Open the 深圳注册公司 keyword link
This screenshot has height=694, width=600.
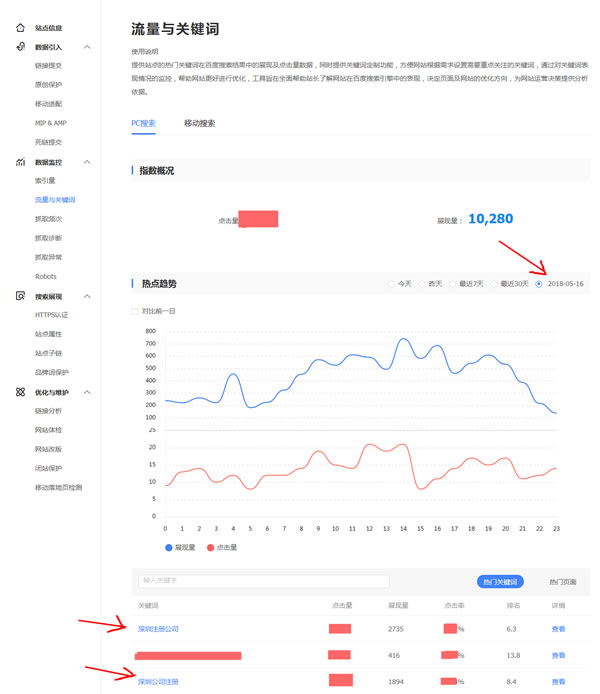(x=159, y=628)
